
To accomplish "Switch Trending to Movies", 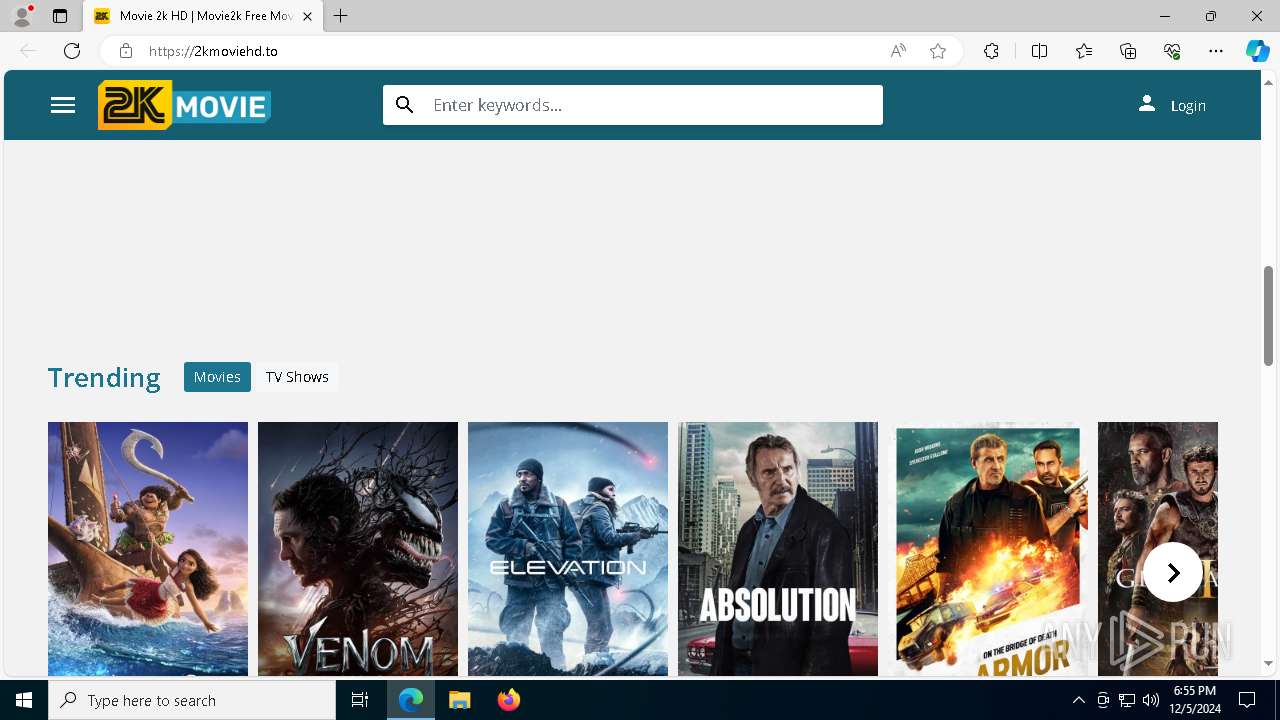I will coord(217,377).
